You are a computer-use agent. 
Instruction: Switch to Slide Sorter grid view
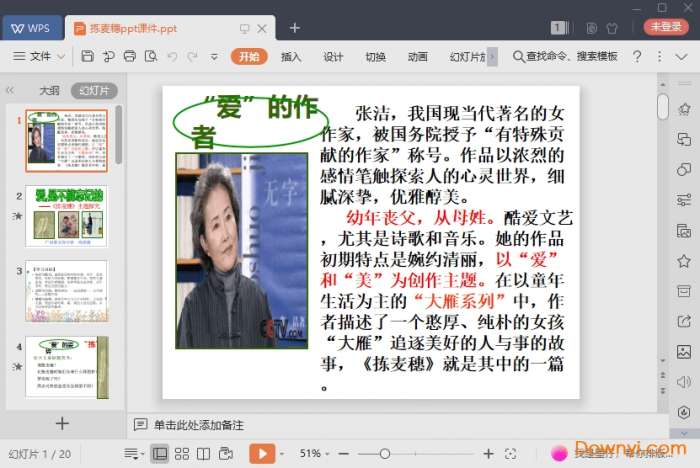182,454
